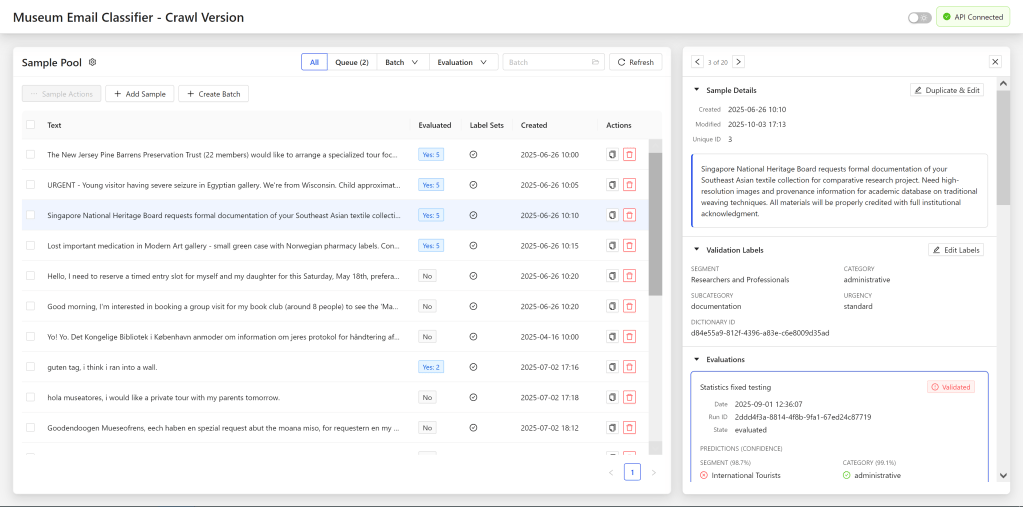Tick checkbox for 'guten tag' sample row
Screen dimensions: 1023x507
[31, 367]
